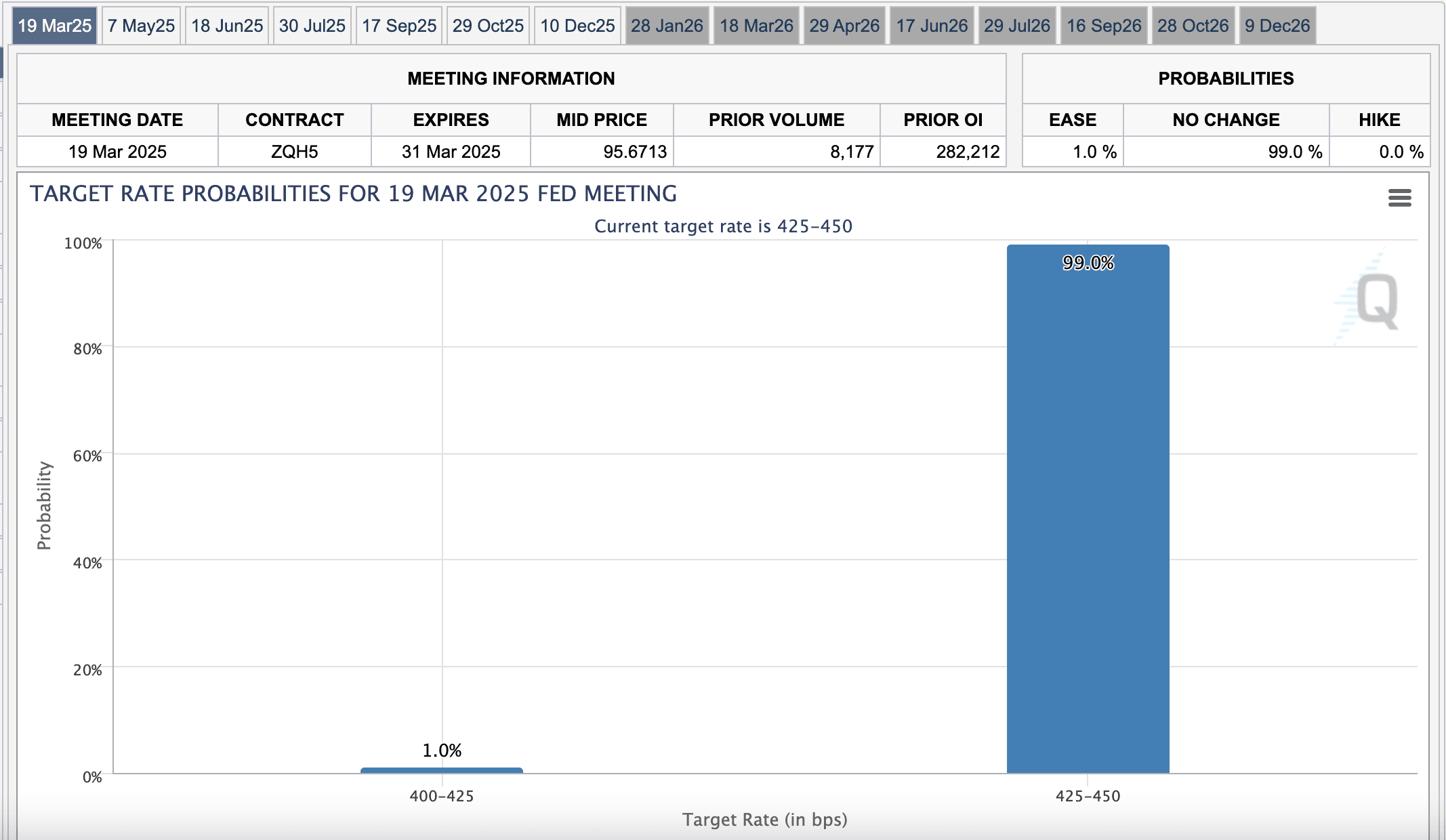Switch to the 29 Apr26 tab
The width and height of the screenshot is (1446, 840).
click(x=844, y=26)
